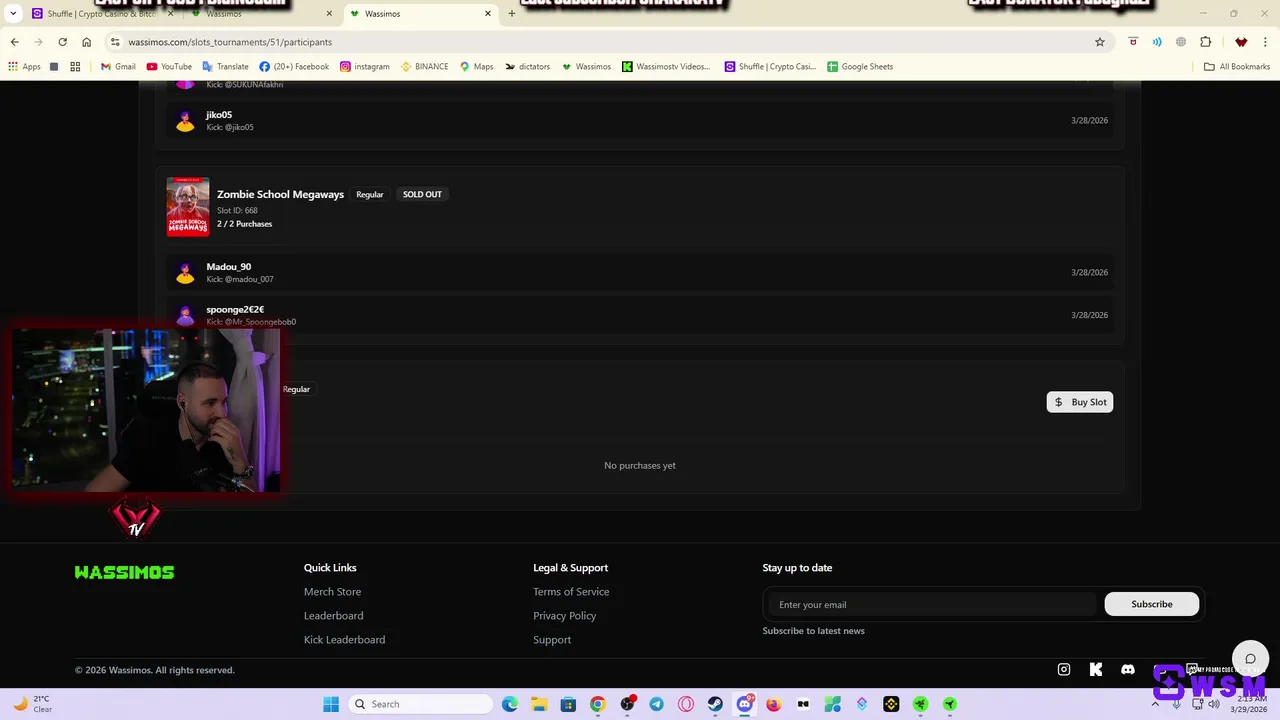Open the Apps bookmark shortcut
Image resolution: width=1280 pixels, height=720 pixels.
coord(24,67)
